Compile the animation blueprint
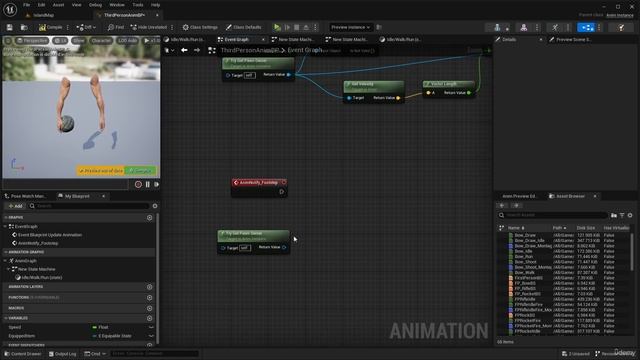Screen dimensions: 640x360 [51, 27]
